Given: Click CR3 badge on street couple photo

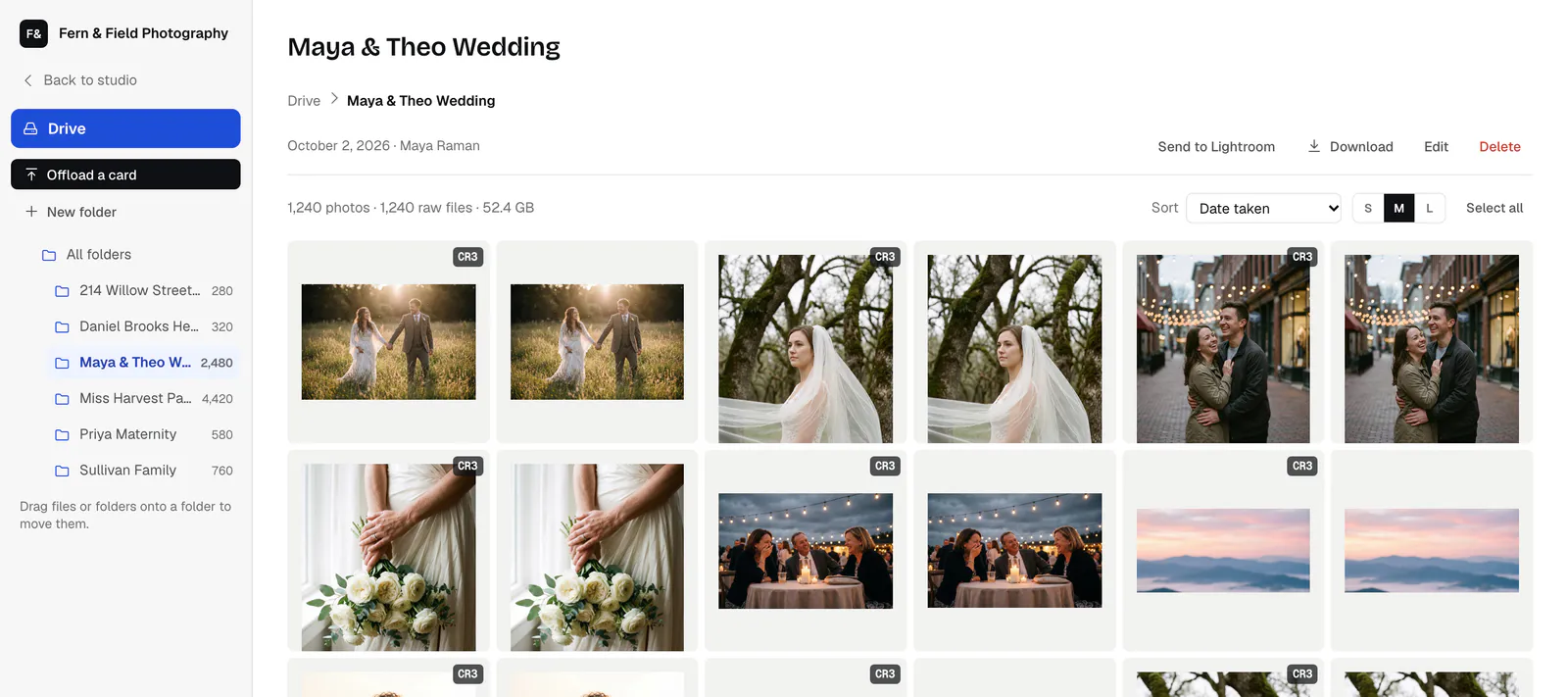Looking at the screenshot, I should tap(1302, 257).
